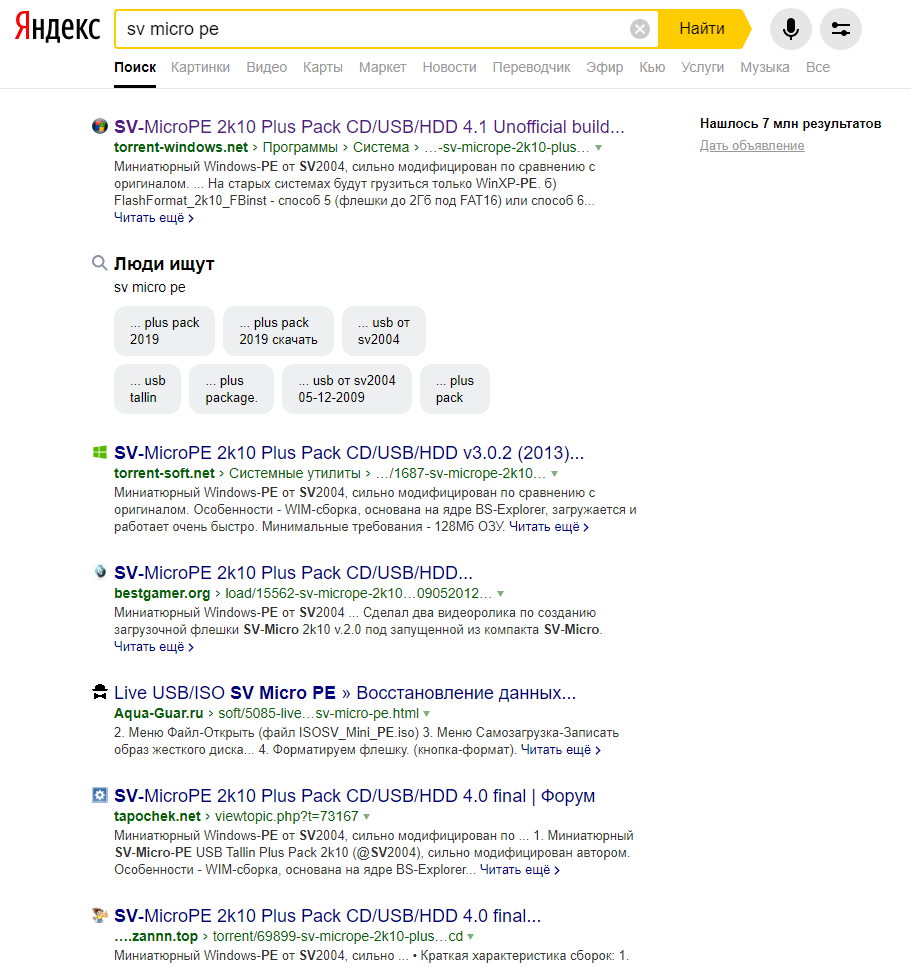The height and width of the screenshot is (967, 911).
Task: Click the 'Системные утилиты' breadcrumb link
Action: pos(295,473)
